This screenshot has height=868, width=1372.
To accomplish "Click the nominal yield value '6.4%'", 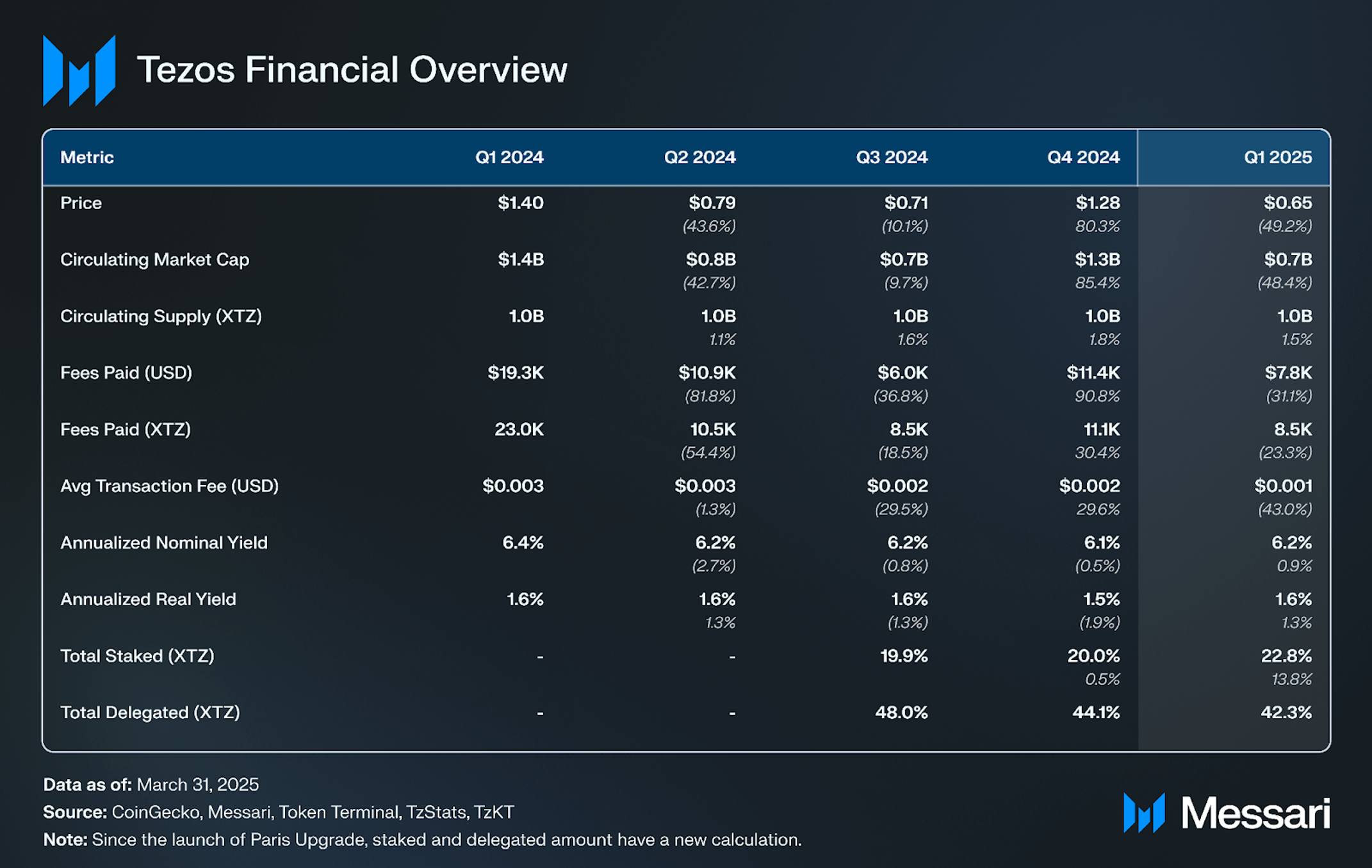I will [523, 543].
